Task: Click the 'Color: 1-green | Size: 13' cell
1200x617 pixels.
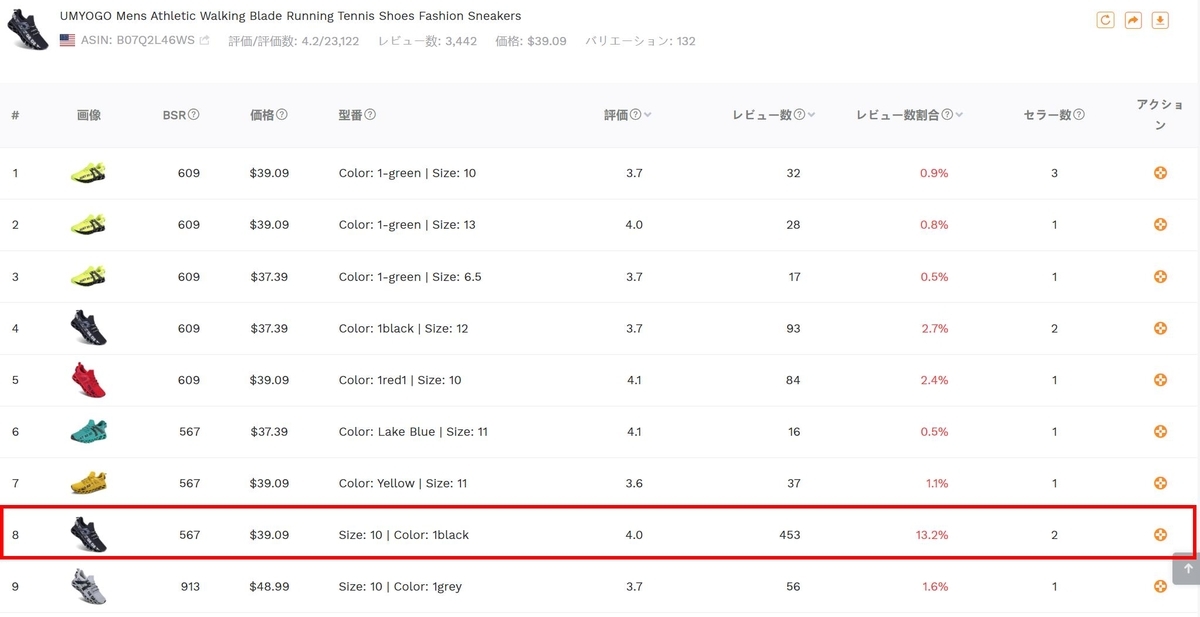Action: pyautogui.click(x=407, y=225)
